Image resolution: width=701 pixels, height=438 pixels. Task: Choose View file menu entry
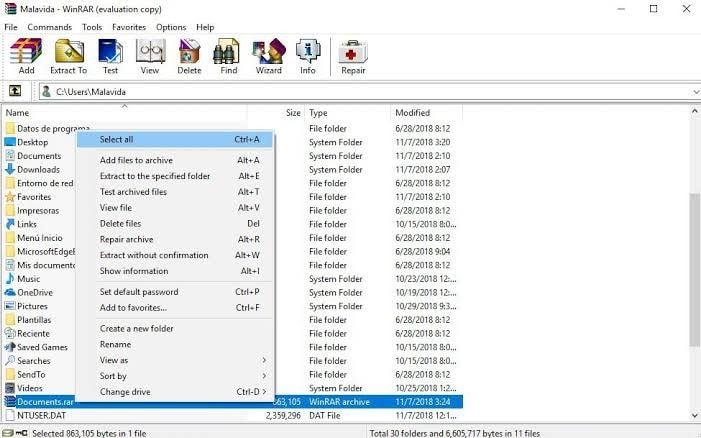pos(175,208)
